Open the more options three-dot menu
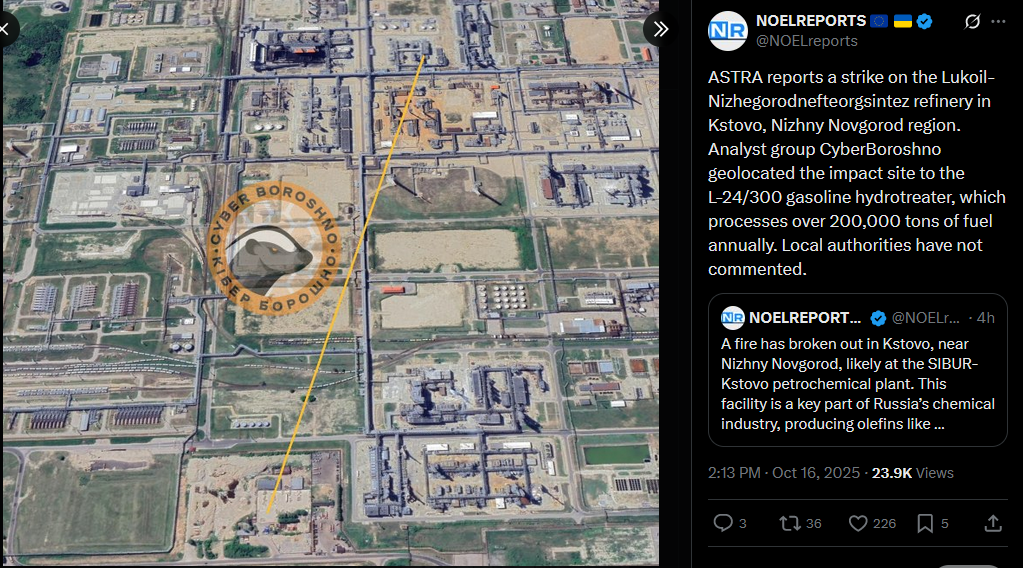 (998, 22)
